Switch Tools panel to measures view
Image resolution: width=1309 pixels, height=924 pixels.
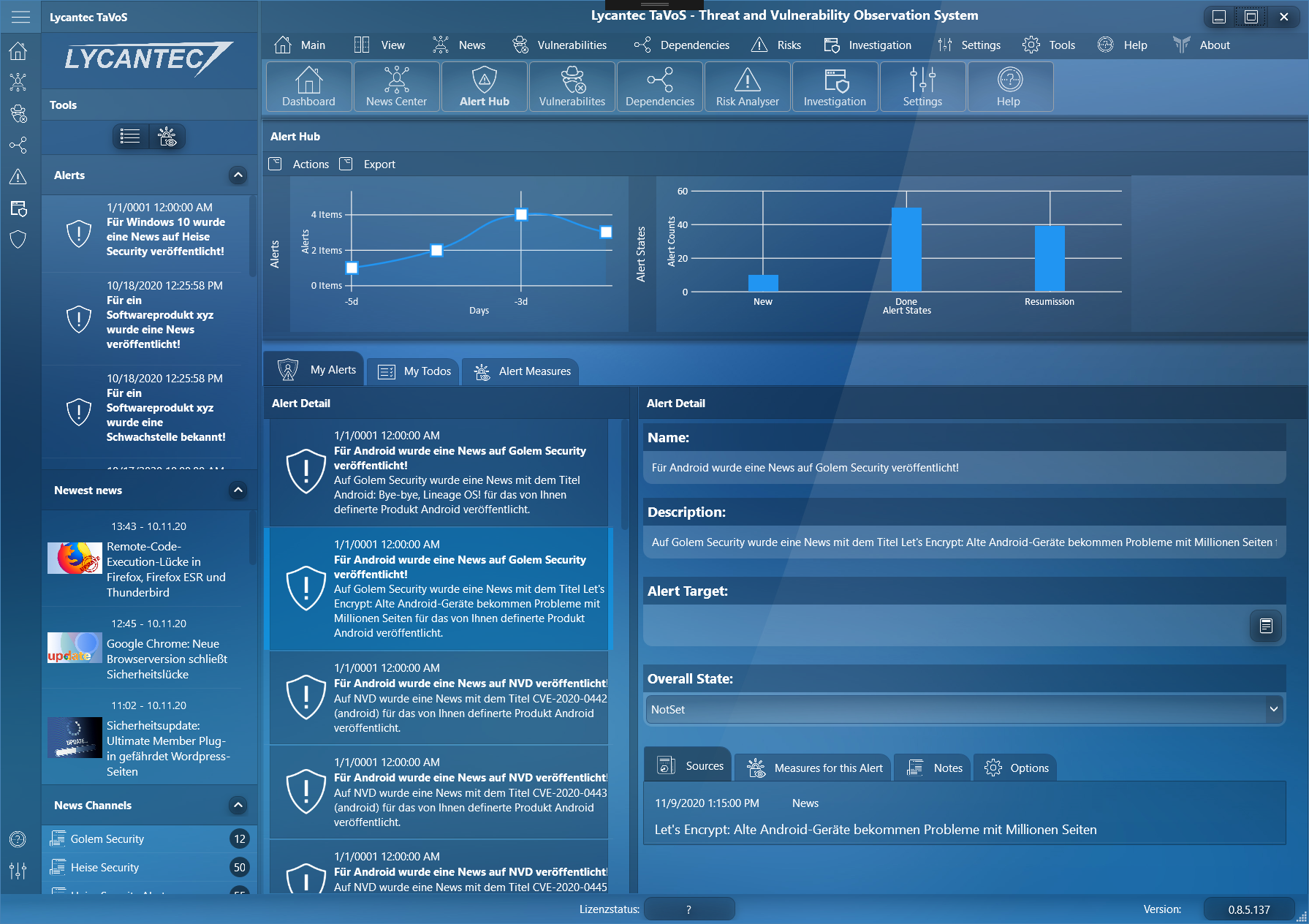[167, 137]
